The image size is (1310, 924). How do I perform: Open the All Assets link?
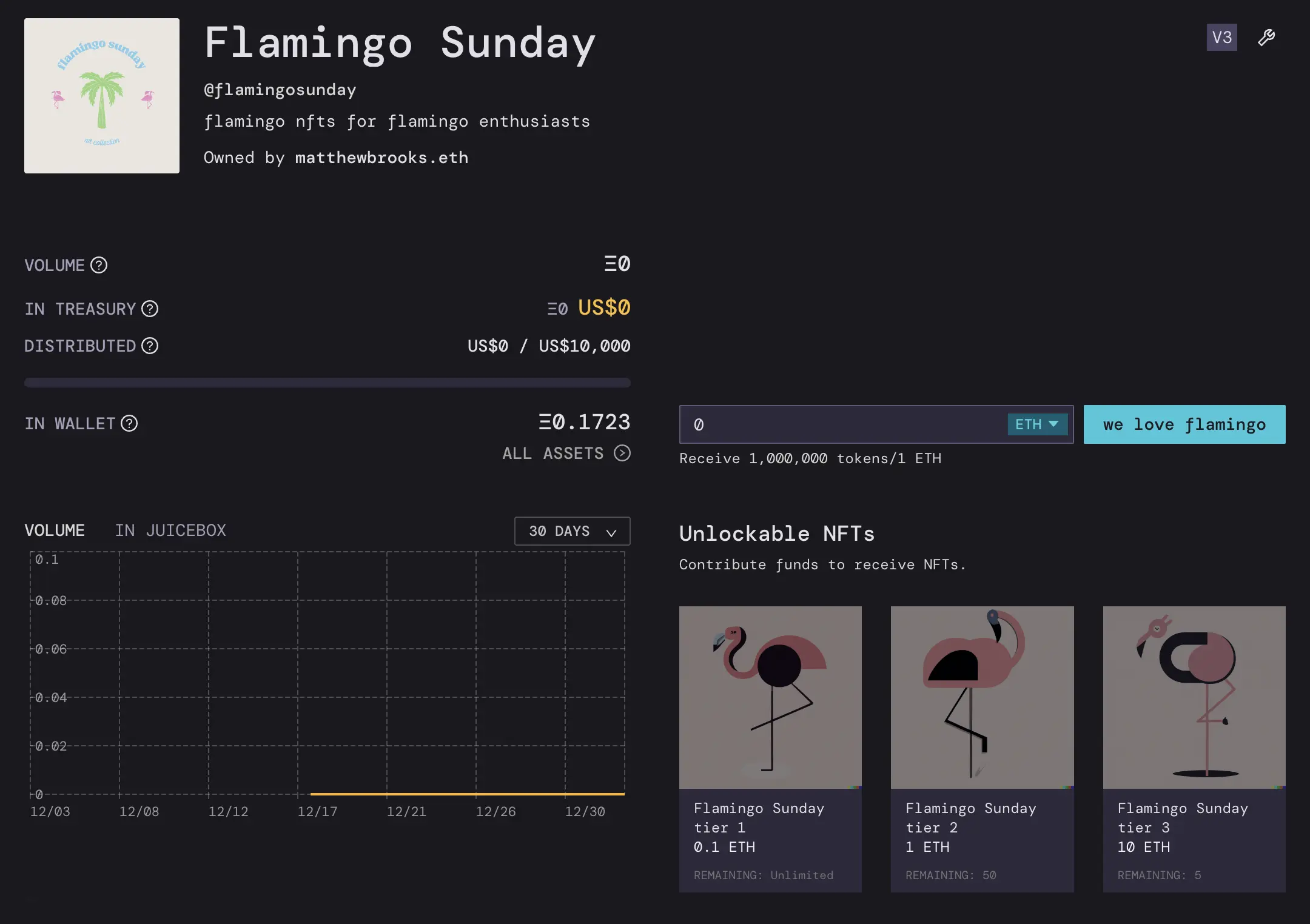click(x=553, y=454)
